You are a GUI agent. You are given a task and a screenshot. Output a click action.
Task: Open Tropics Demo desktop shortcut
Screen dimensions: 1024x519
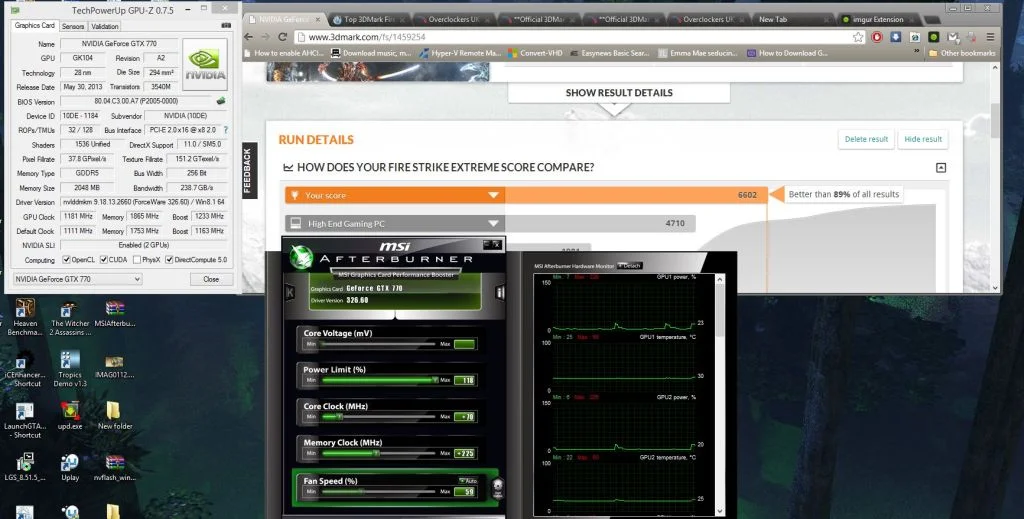(x=70, y=368)
